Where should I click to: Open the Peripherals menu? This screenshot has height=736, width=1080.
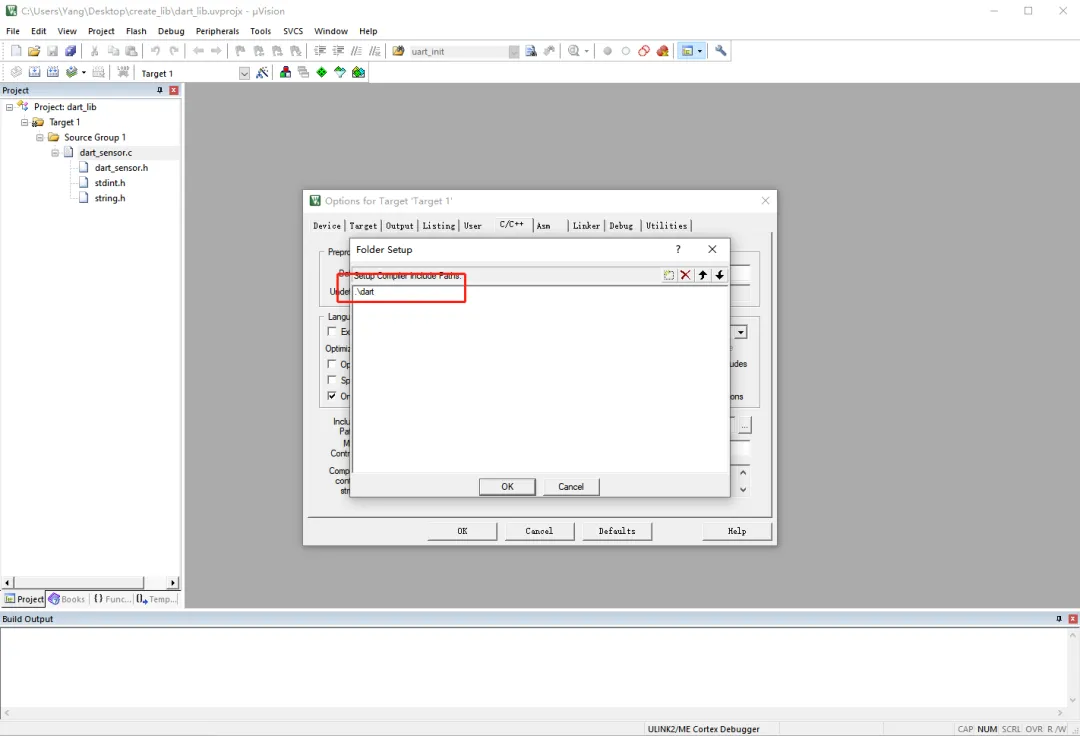tap(217, 31)
